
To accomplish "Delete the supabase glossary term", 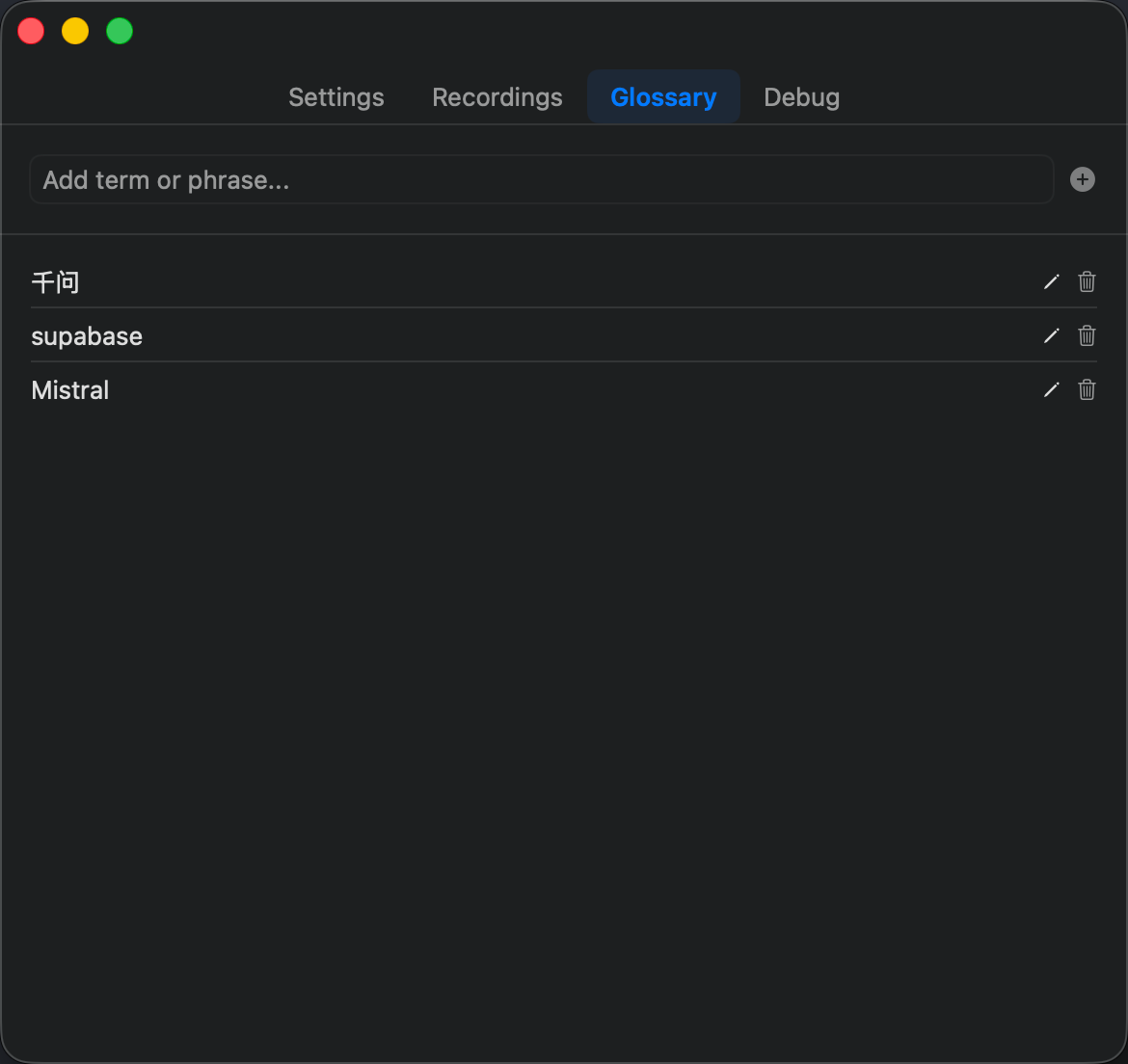I will [1087, 335].
